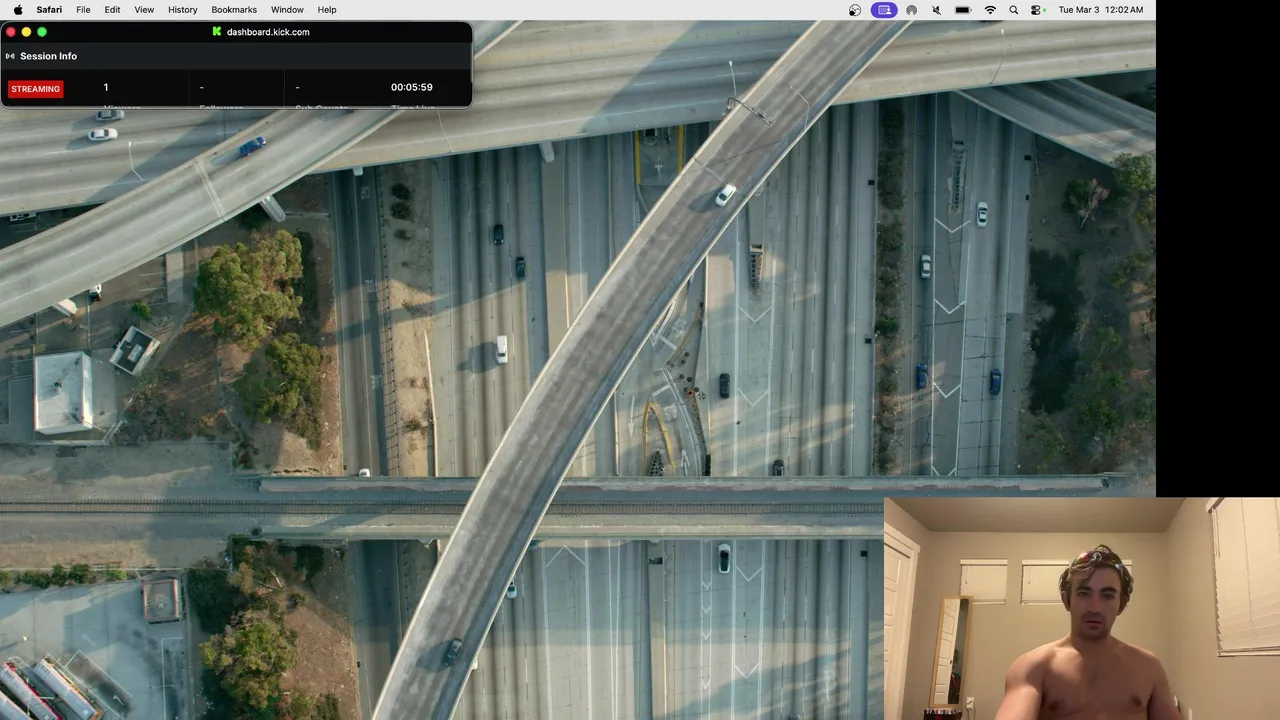
Task: Open the Wi-Fi status menu
Action: click(990, 10)
